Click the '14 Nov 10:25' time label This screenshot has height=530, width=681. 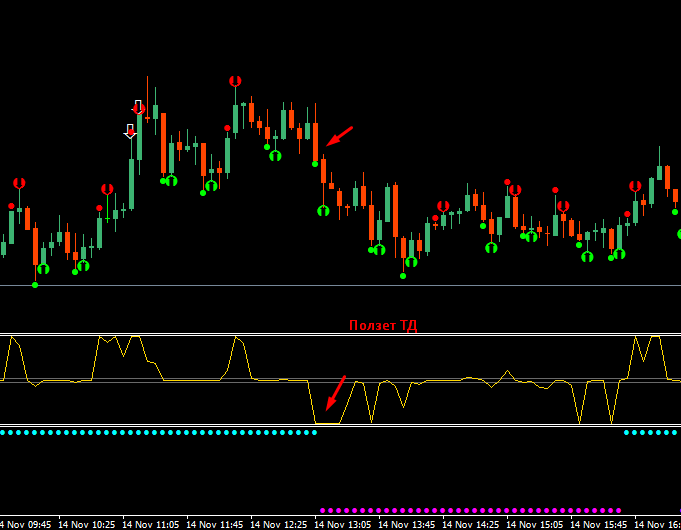pos(86,525)
